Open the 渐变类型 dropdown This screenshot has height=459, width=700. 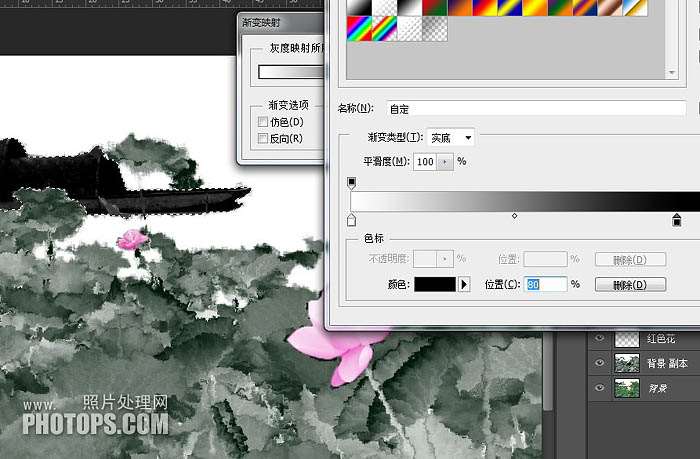click(451, 137)
